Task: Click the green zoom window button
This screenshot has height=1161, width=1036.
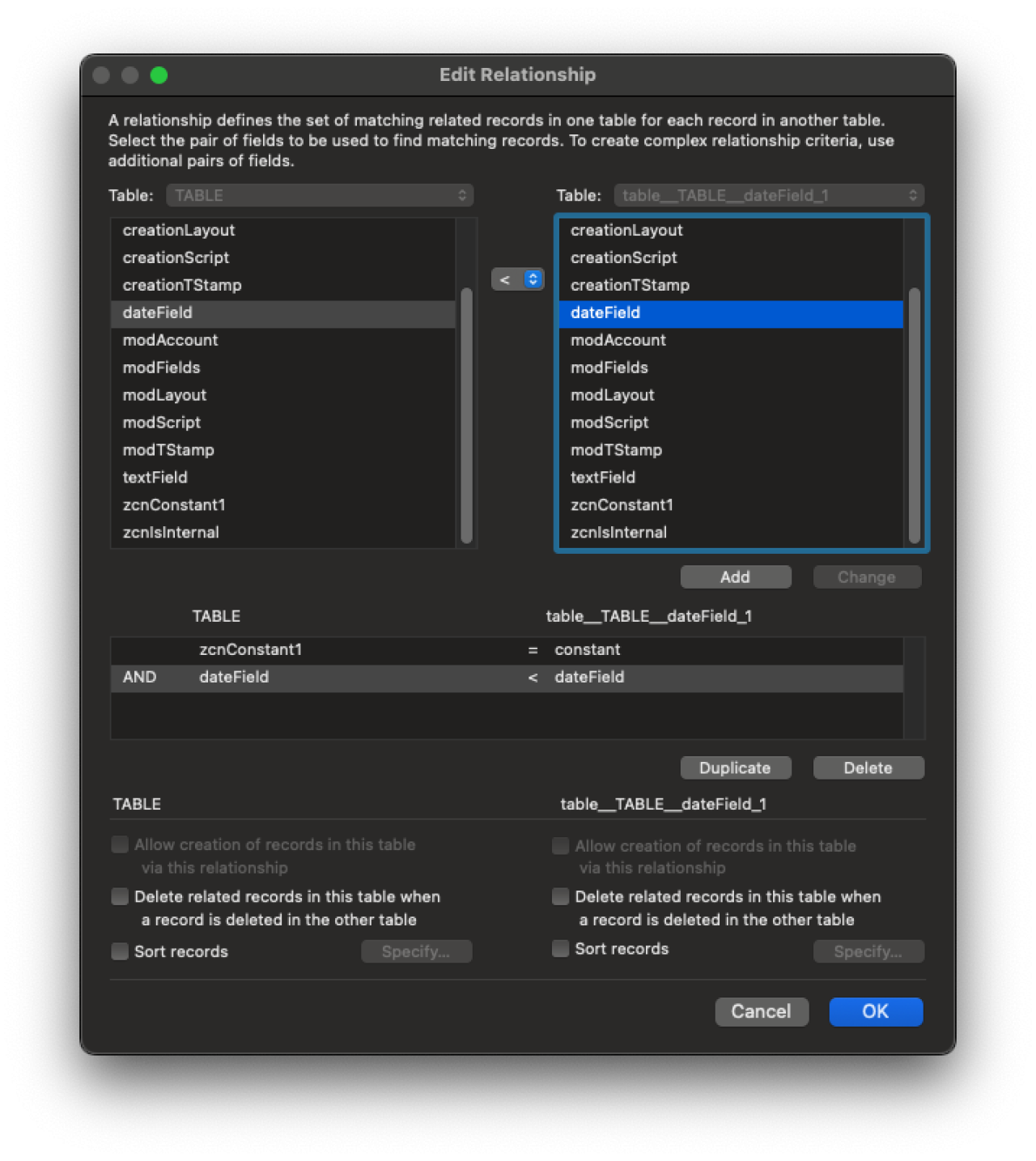Action: [x=159, y=74]
